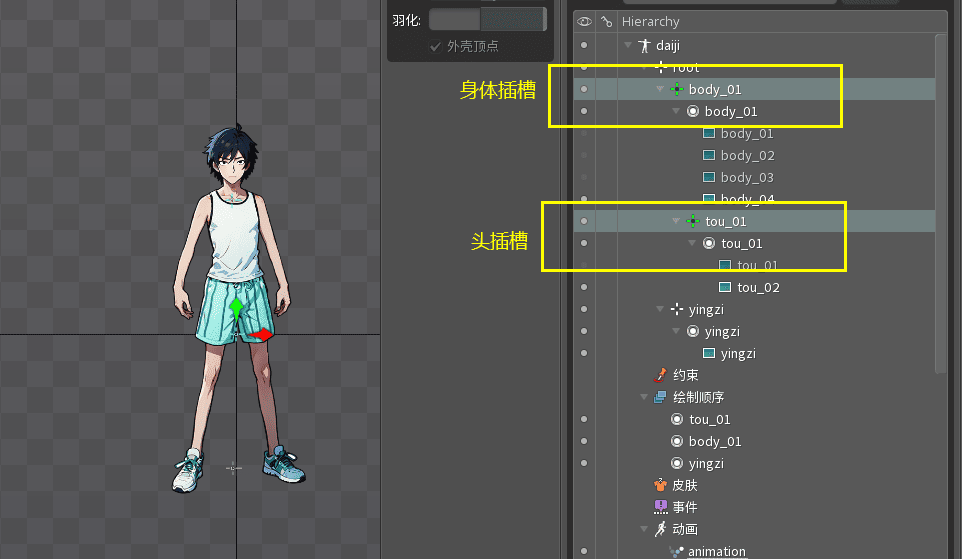Click the 羽化 feather slider
Image resolution: width=962 pixels, height=559 pixels.
click(486, 19)
